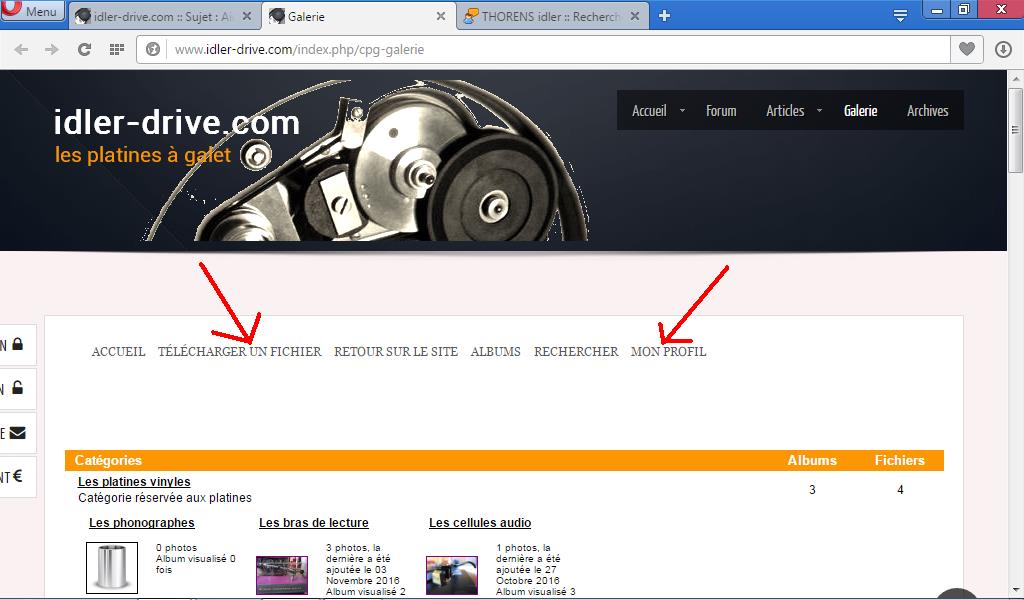The width and height of the screenshot is (1024, 600).
Task: Open a new tab with plus button
Action: click(664, 15)
